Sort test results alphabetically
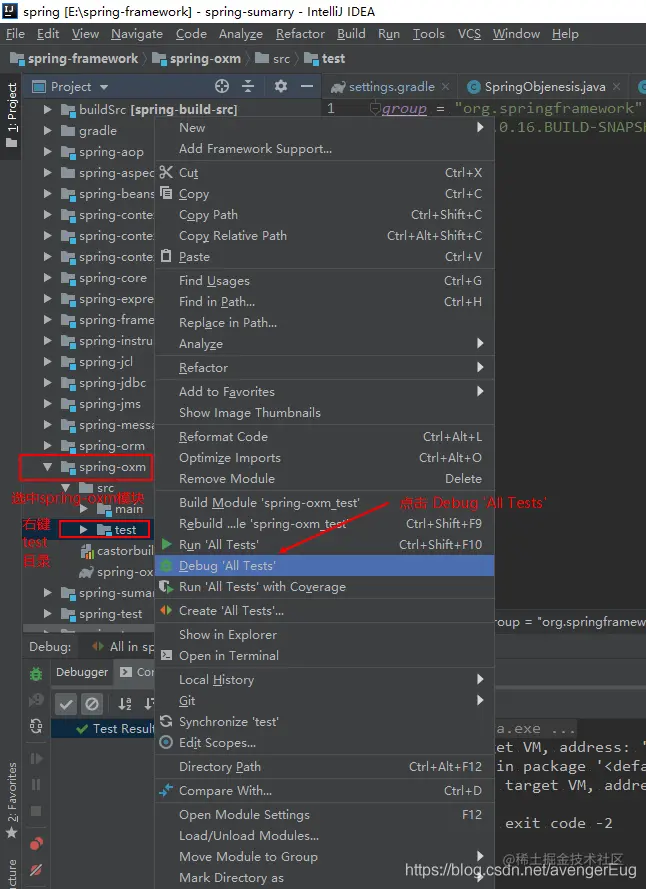This screenshot has width=646, height=889. click(x=125, y=704)
